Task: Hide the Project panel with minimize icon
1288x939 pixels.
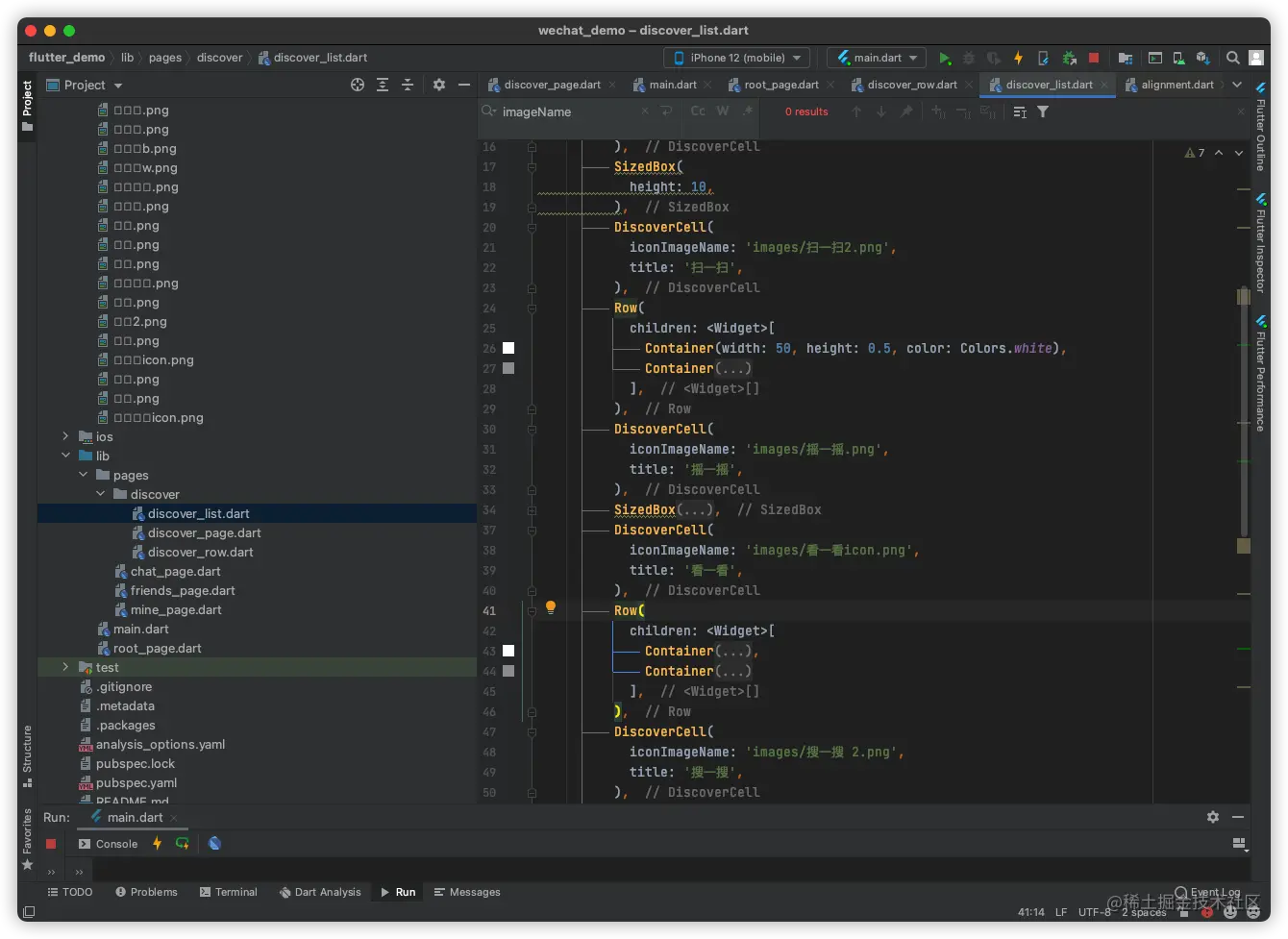Action: (464, 85)
